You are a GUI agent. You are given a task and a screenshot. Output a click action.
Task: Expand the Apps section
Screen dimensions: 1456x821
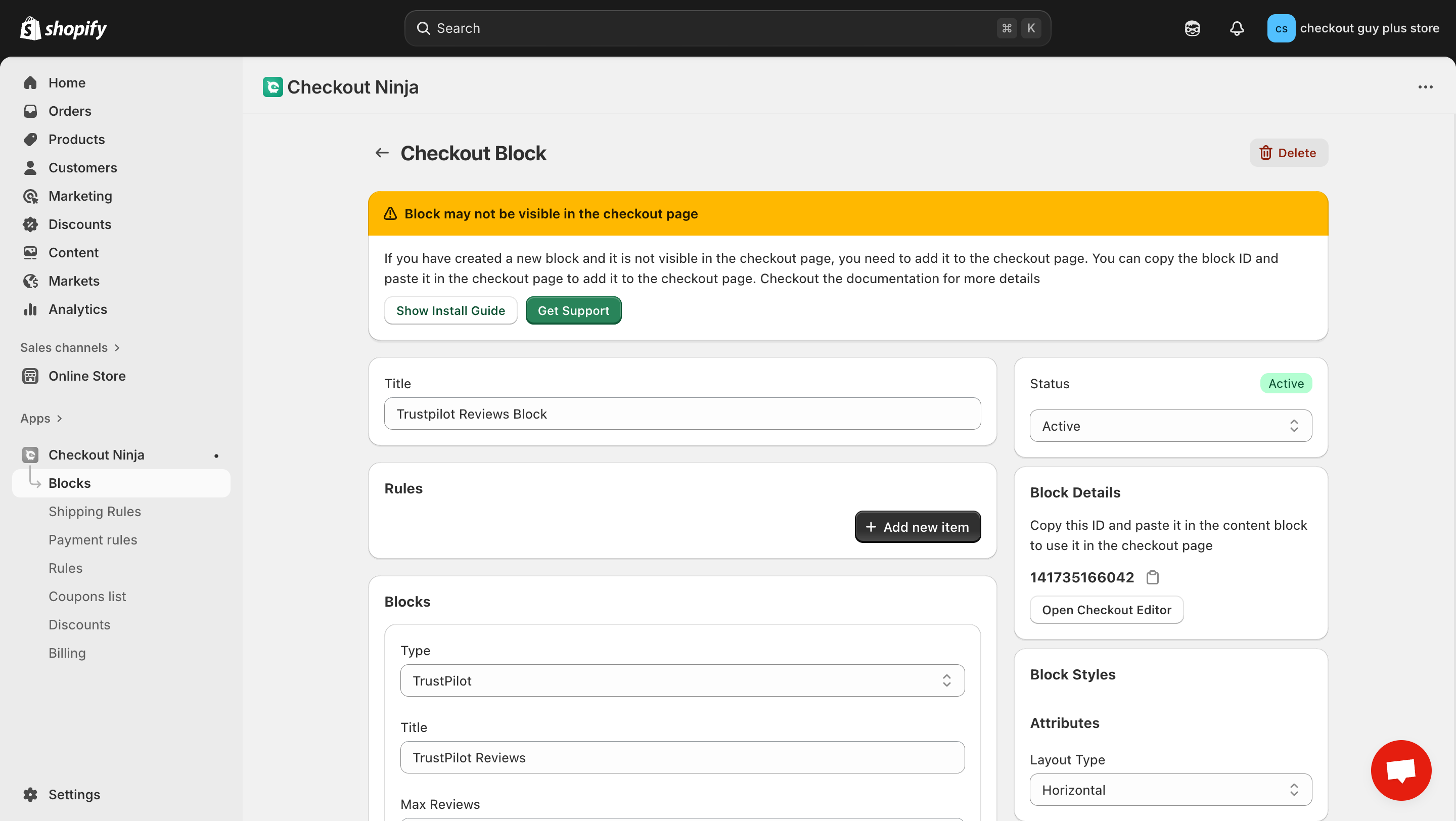click(40, 418)
